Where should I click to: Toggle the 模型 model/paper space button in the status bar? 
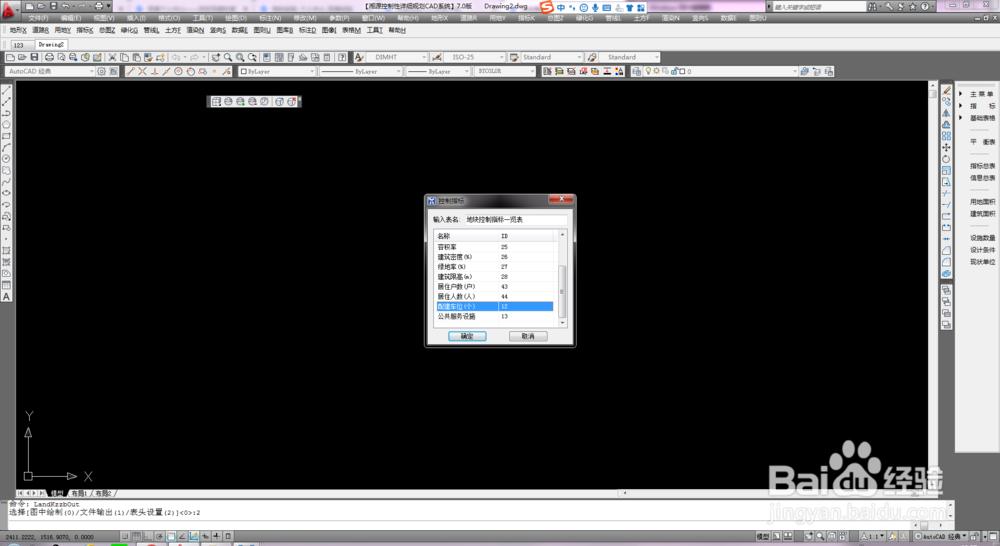point(763,536)
